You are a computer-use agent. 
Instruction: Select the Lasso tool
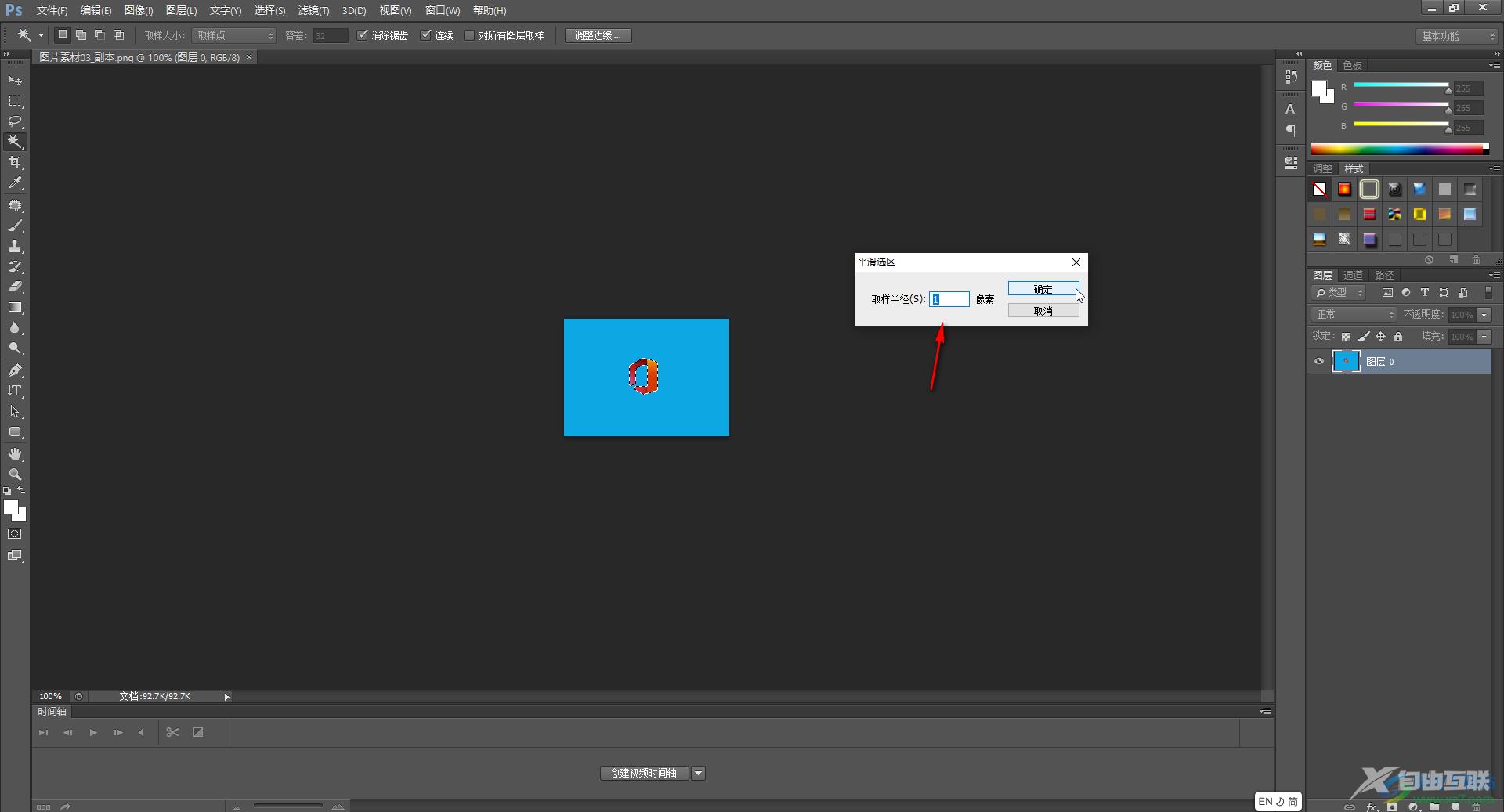point(15,121)
